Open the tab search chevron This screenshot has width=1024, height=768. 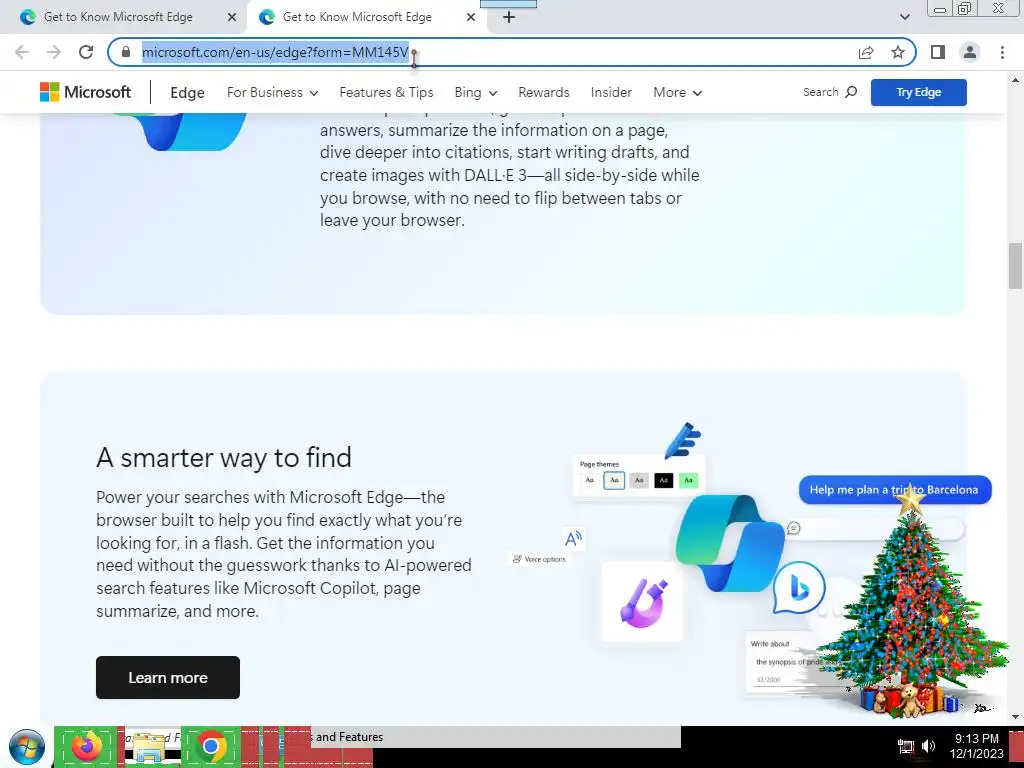pos(904,17)
